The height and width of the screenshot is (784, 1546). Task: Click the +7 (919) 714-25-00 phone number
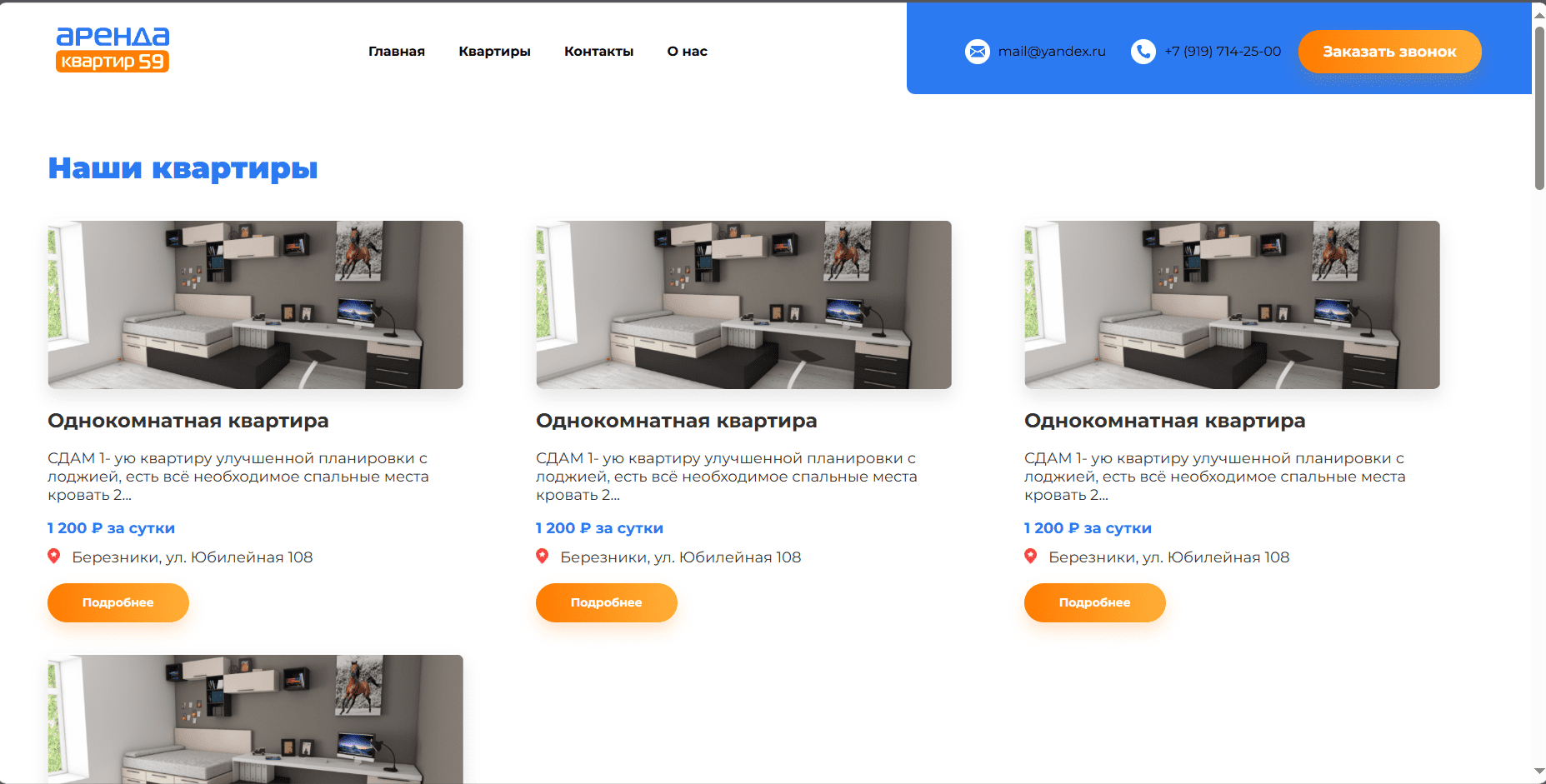pyautogui.click(x=1223, y=52)
